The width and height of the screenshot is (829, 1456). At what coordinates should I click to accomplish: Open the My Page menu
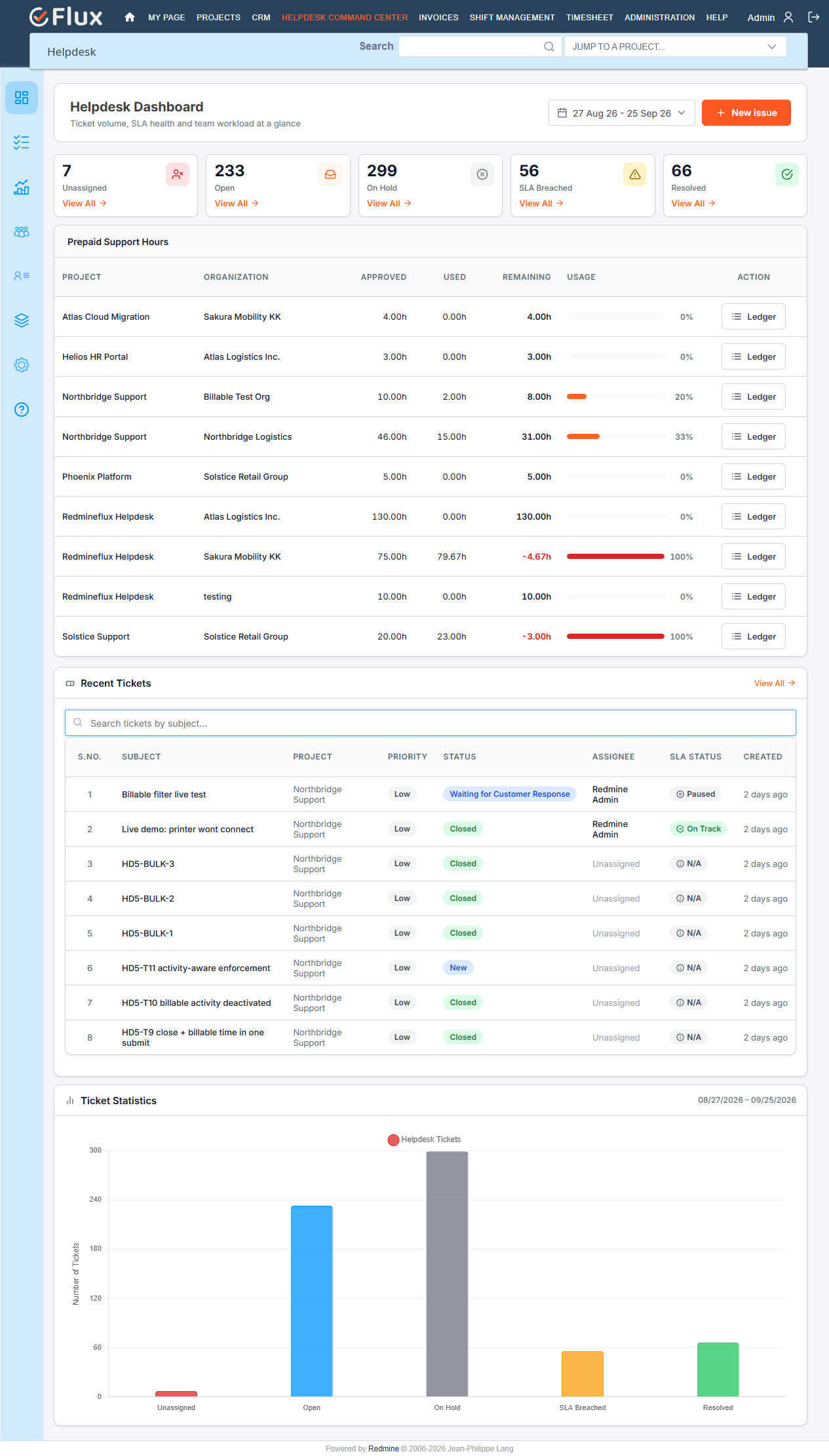pyautogui.click(x=166, y=17)
